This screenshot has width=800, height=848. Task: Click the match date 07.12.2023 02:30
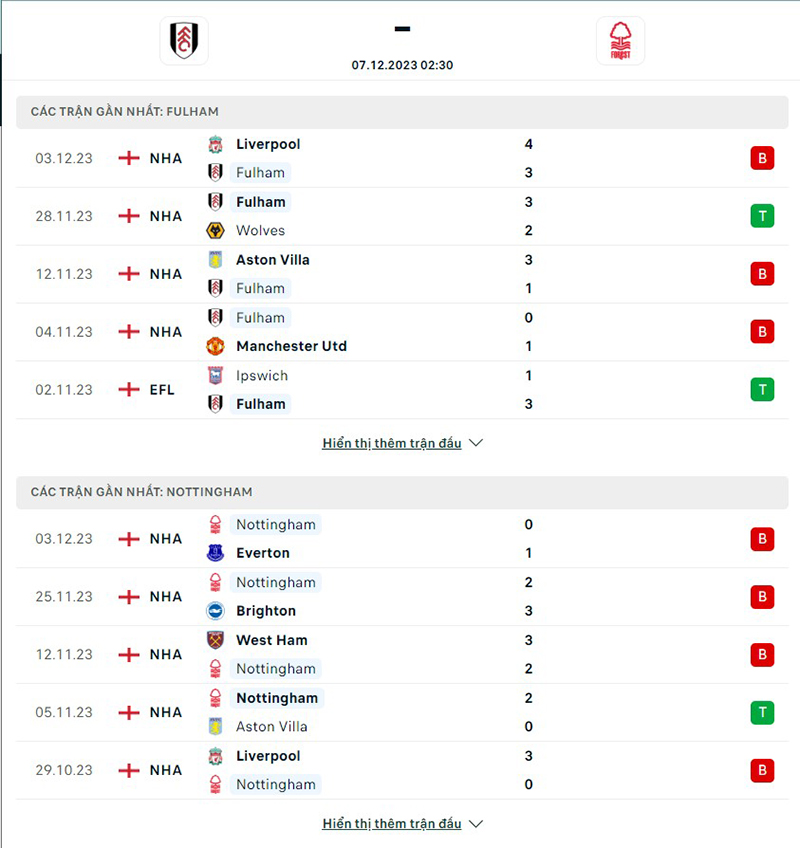402,65
